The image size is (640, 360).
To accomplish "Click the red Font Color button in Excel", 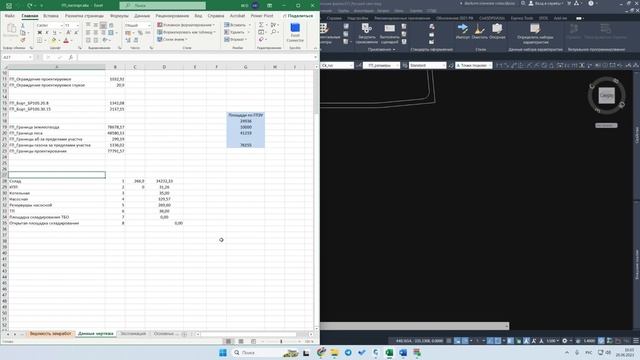I will 66,40.
